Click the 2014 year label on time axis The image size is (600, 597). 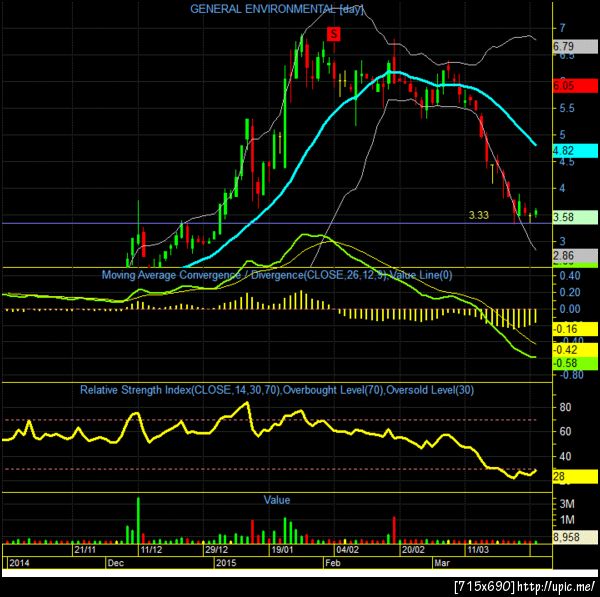tap(19, 563)
